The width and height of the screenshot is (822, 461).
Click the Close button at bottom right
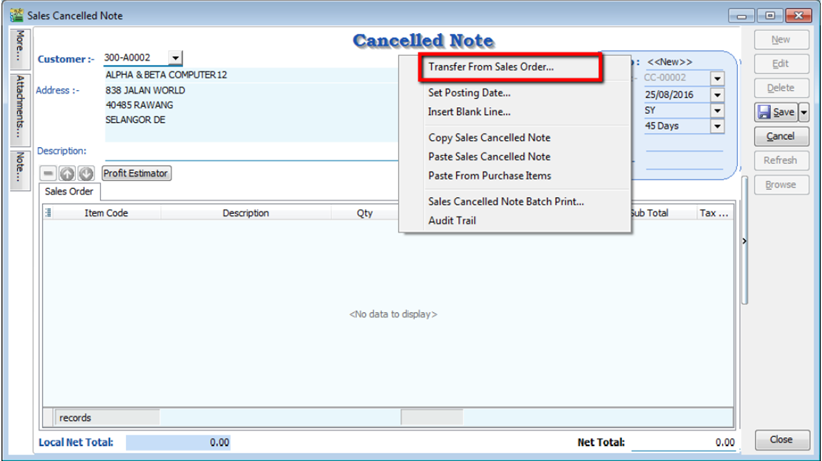[x=781, y=440]
